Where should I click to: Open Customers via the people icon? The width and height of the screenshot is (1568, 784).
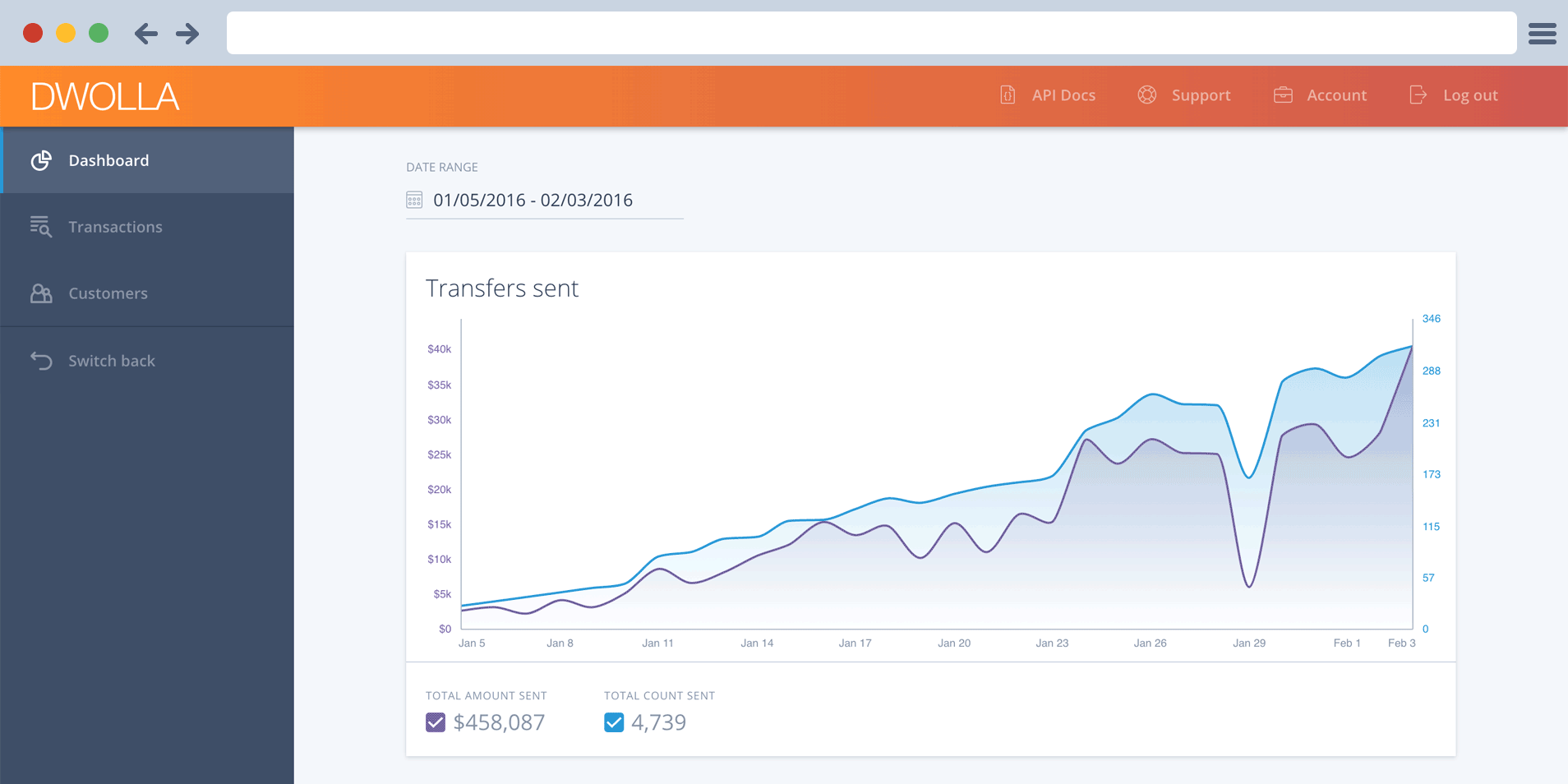[41, 293]
